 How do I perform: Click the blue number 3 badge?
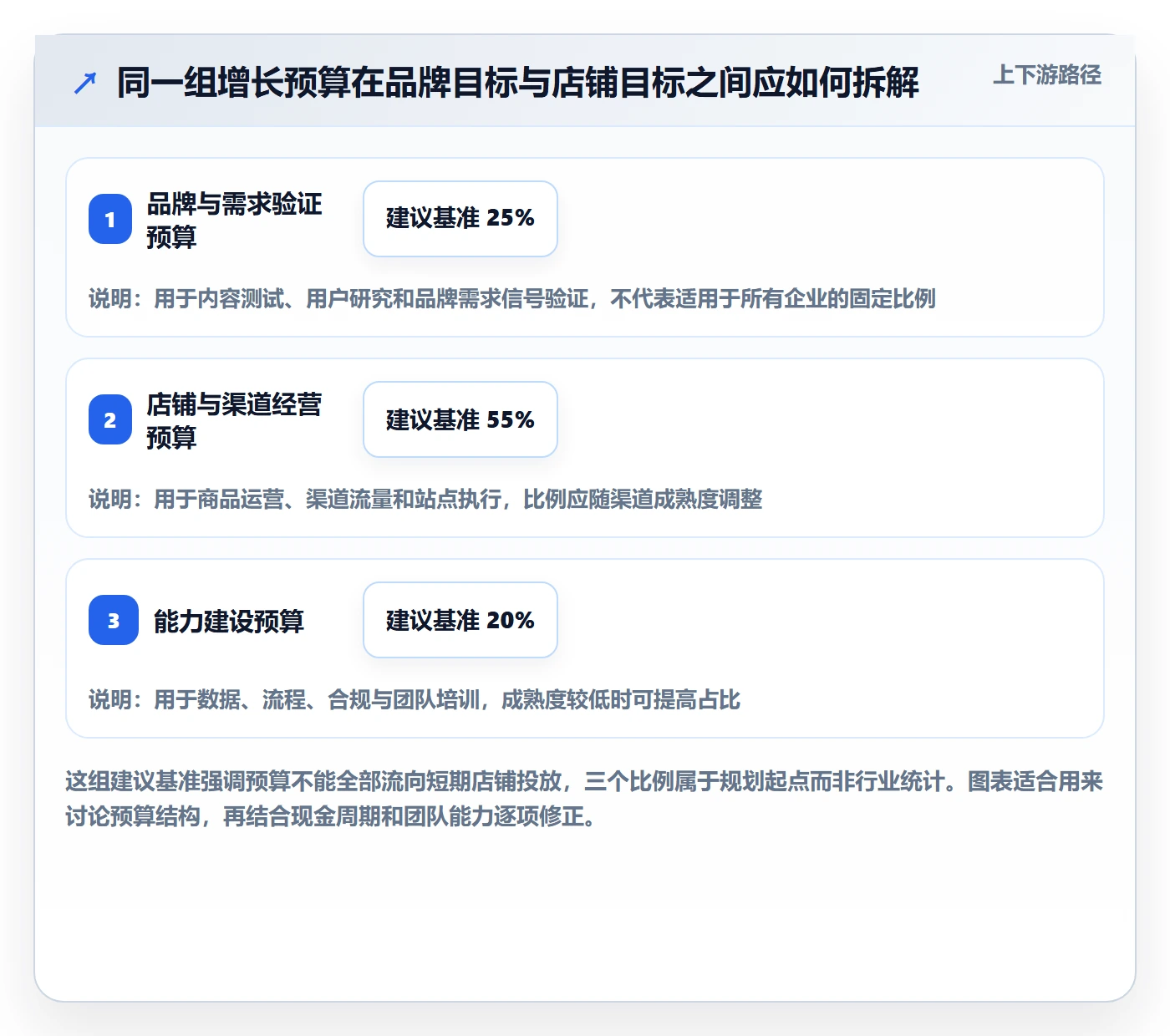pyautogui.click(x=114, y=620)
